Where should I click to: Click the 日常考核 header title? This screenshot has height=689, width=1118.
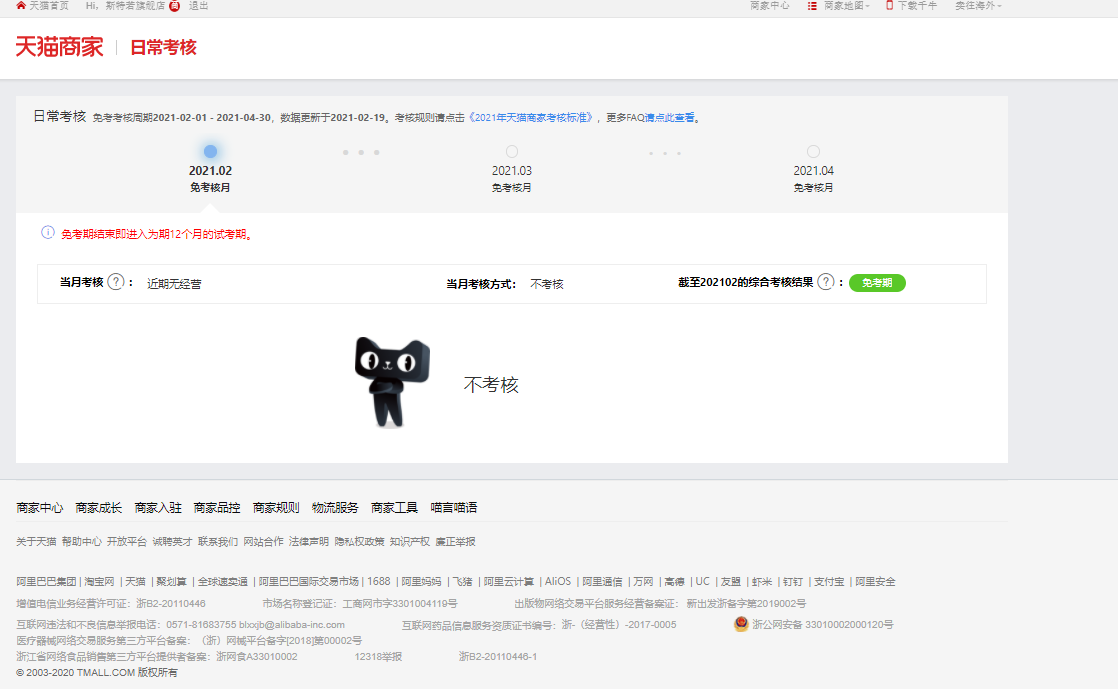pos(163,48)
